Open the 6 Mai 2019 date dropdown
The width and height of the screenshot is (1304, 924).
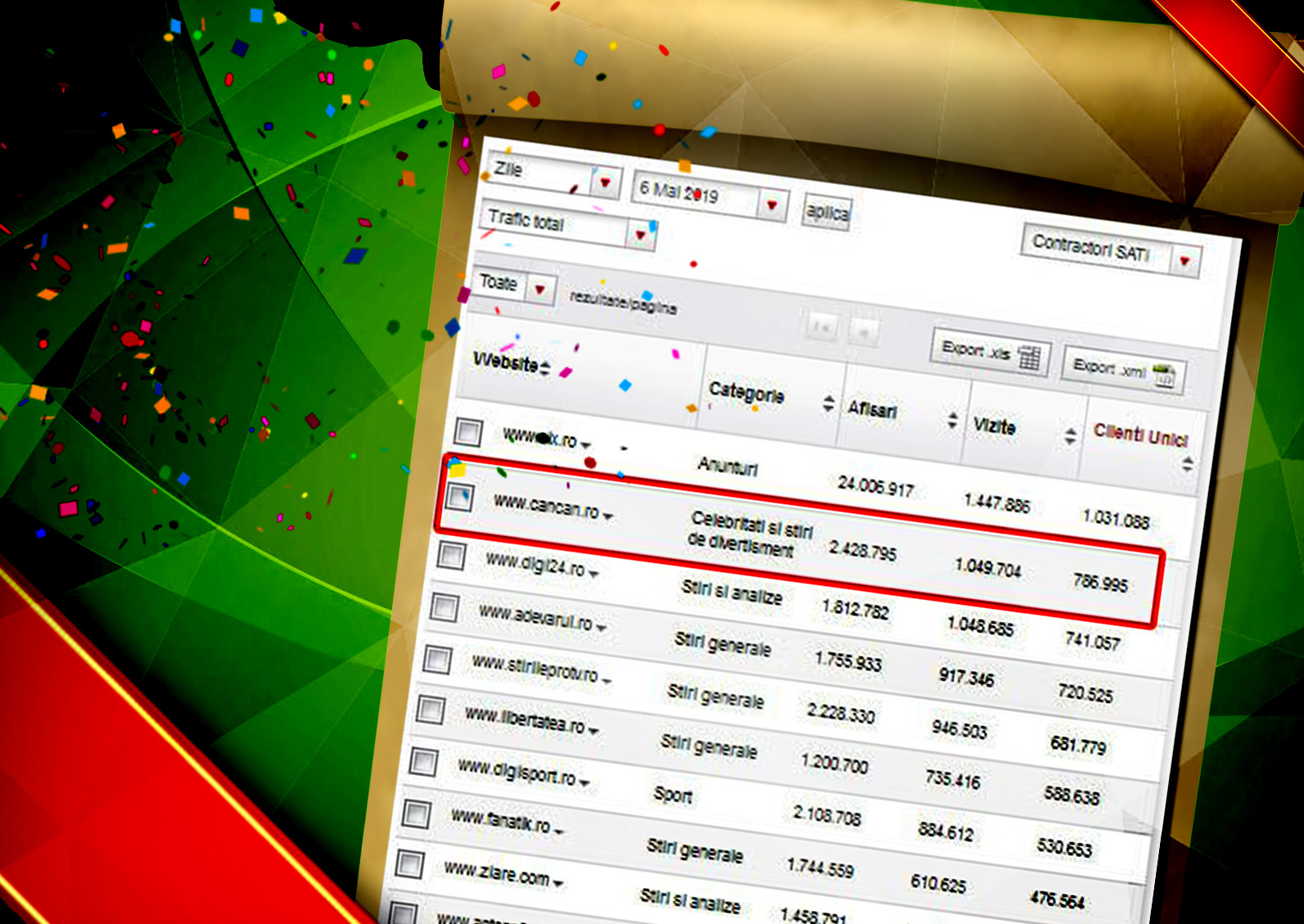(772, 205)
